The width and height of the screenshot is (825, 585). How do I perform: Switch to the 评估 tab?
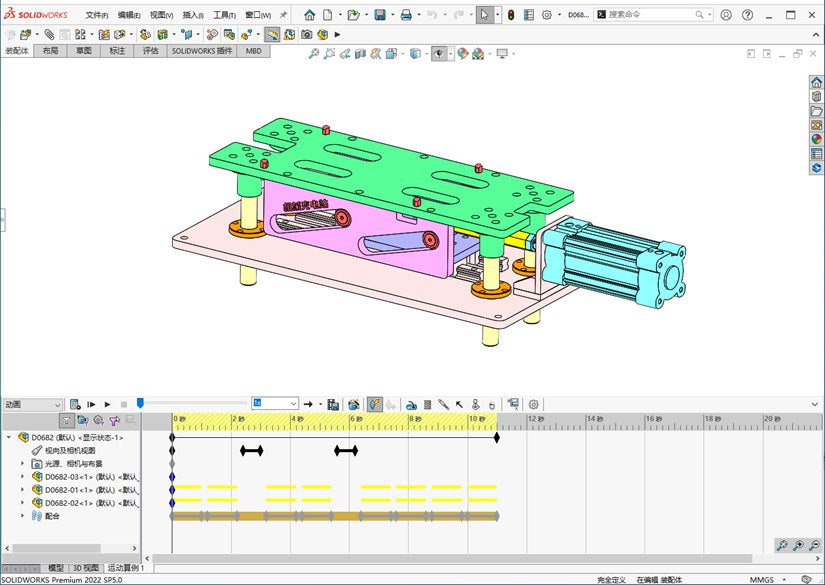coord(150,51)
